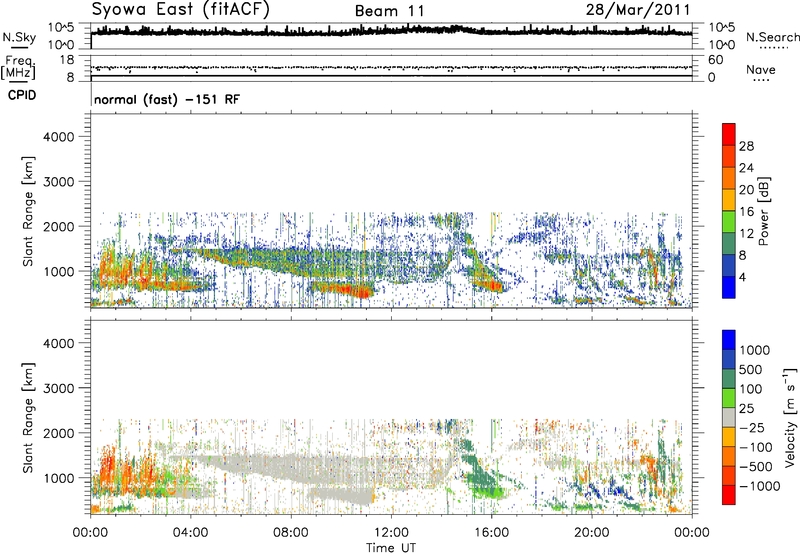Click the '60' Nave axis tick
800x554 pixels.
point(715,60)
